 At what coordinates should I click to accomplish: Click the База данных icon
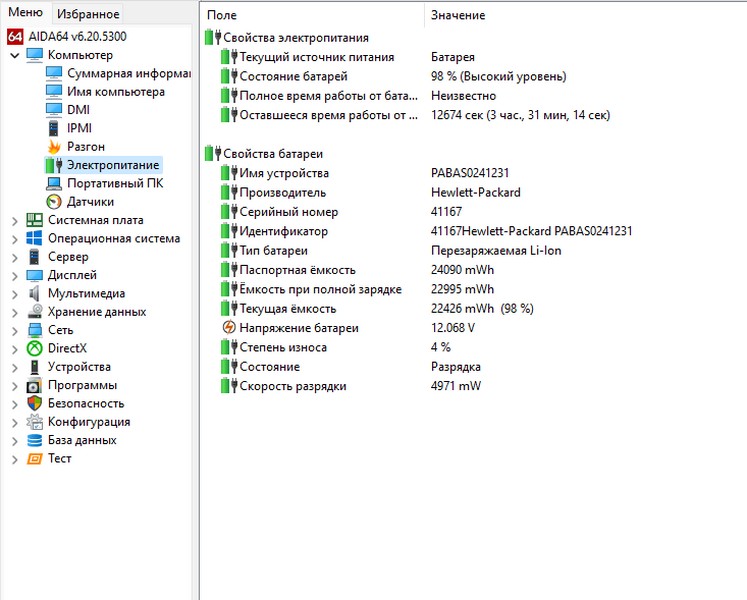point(34,440)
